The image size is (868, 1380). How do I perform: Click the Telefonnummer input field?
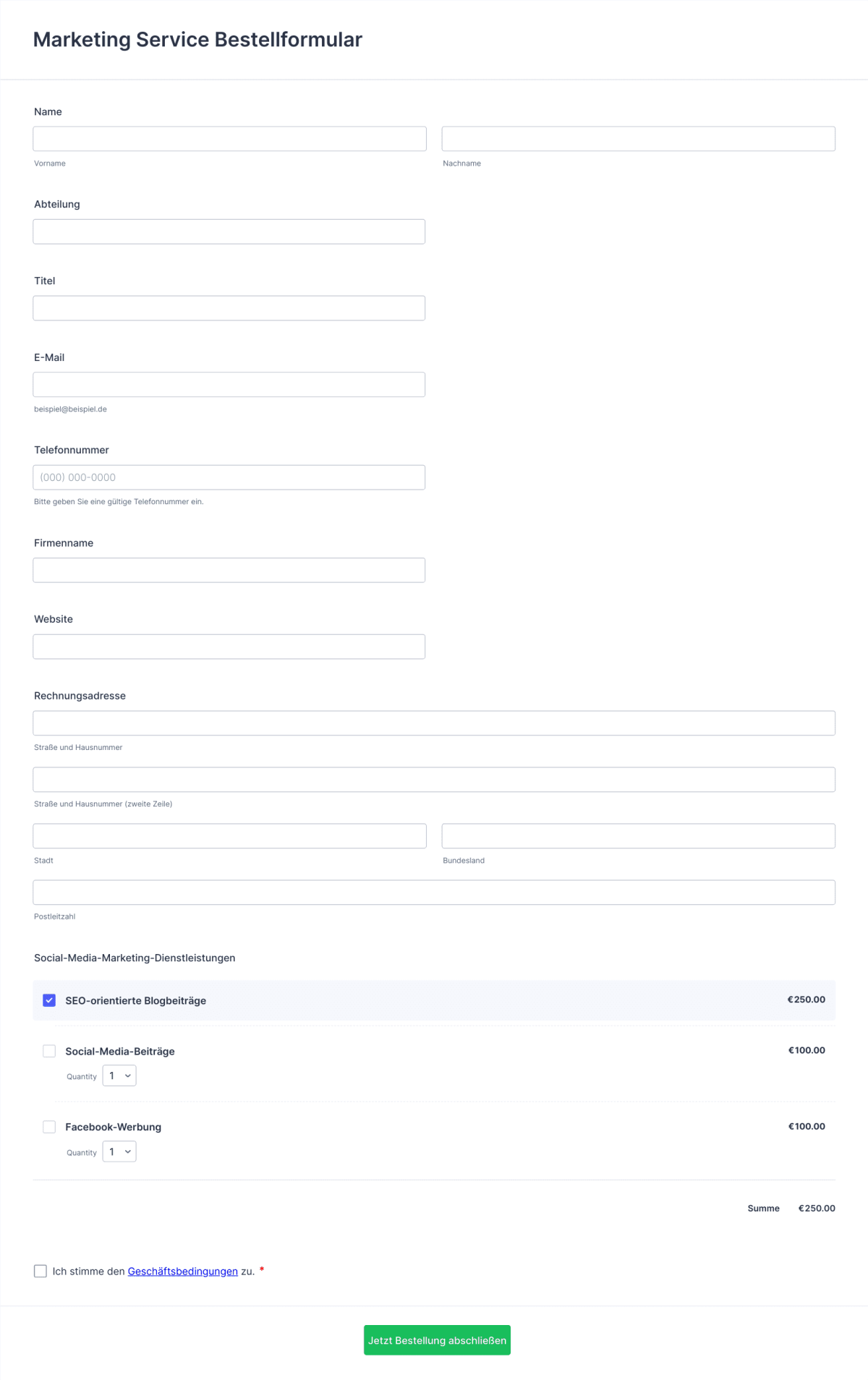click(x=229, y=477)
